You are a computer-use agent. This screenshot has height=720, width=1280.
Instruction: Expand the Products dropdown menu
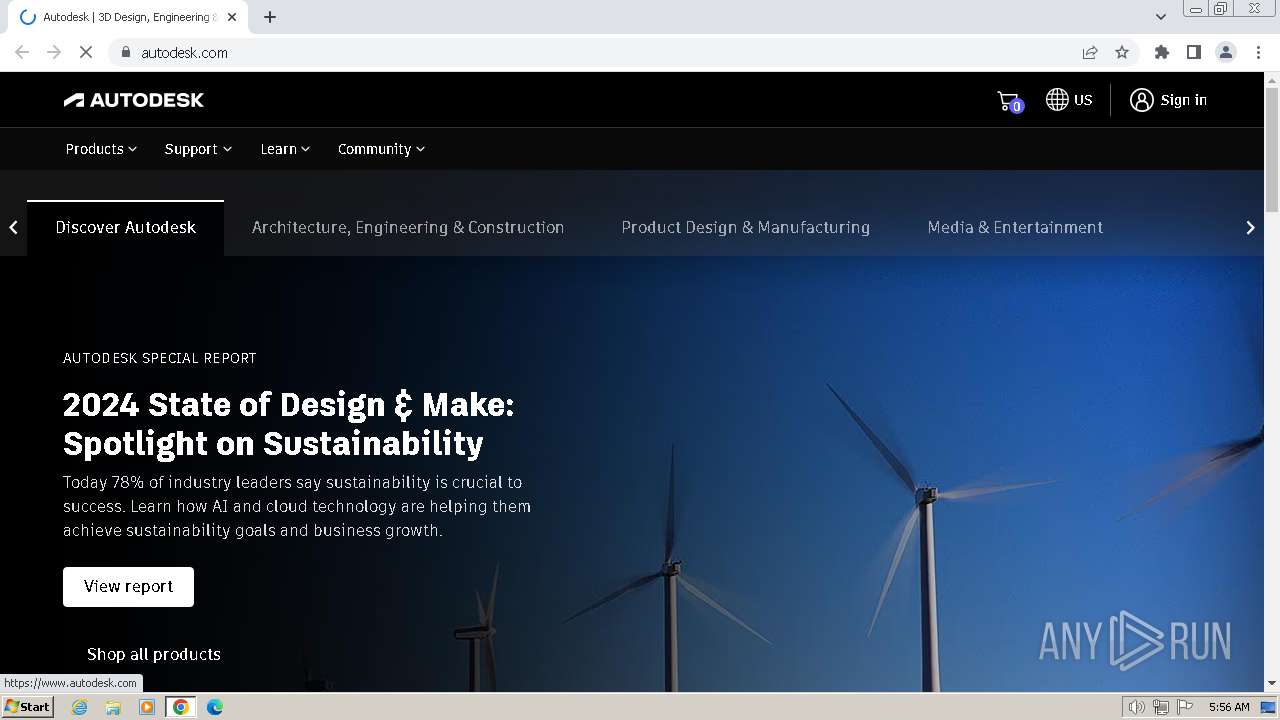coord(101,149)
